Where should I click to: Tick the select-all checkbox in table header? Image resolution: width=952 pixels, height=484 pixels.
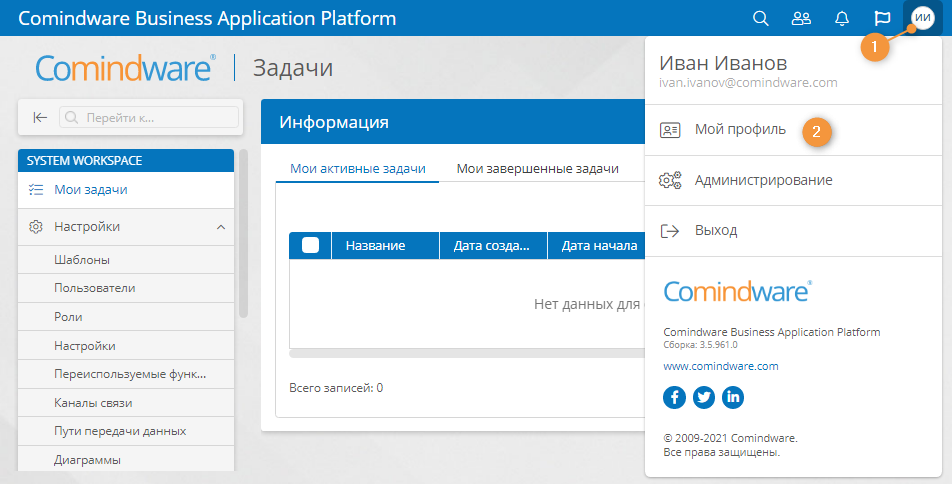click(x=310, y=245)
